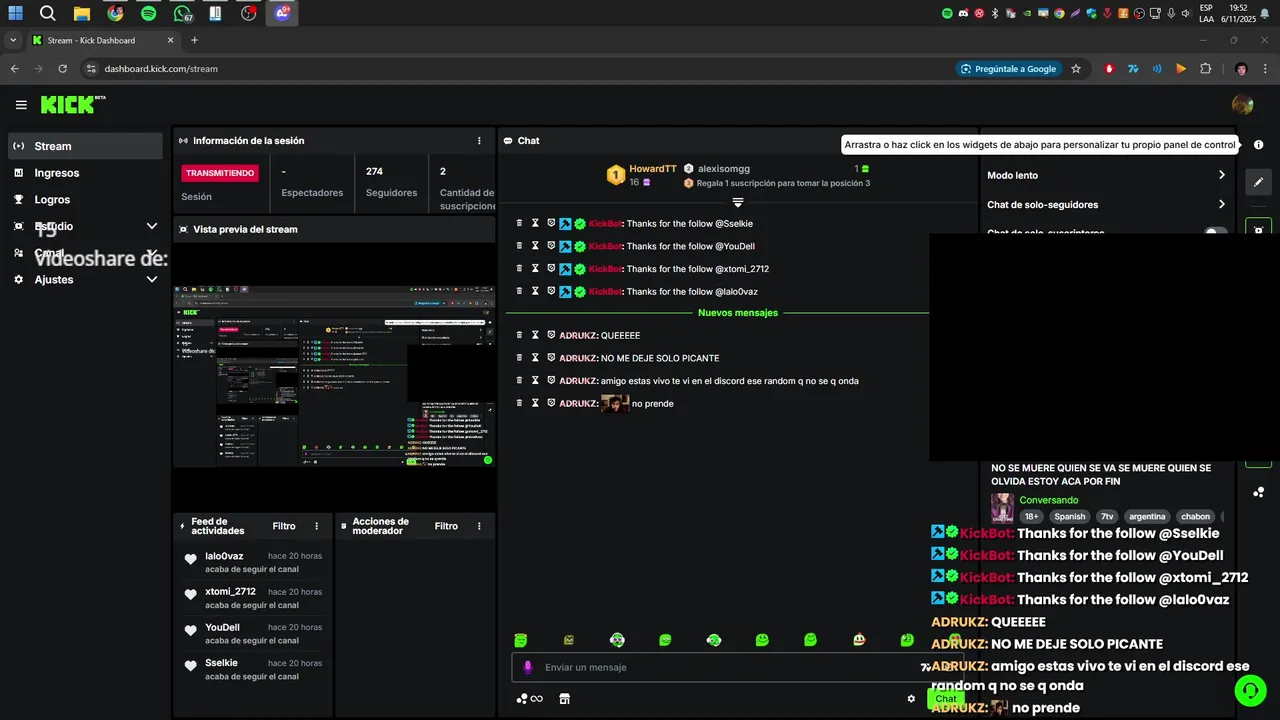The width and height of the screenshot is (1280, 720).
Task: Click the share nodes icon on right rail
Action: tap(1258, 492)
